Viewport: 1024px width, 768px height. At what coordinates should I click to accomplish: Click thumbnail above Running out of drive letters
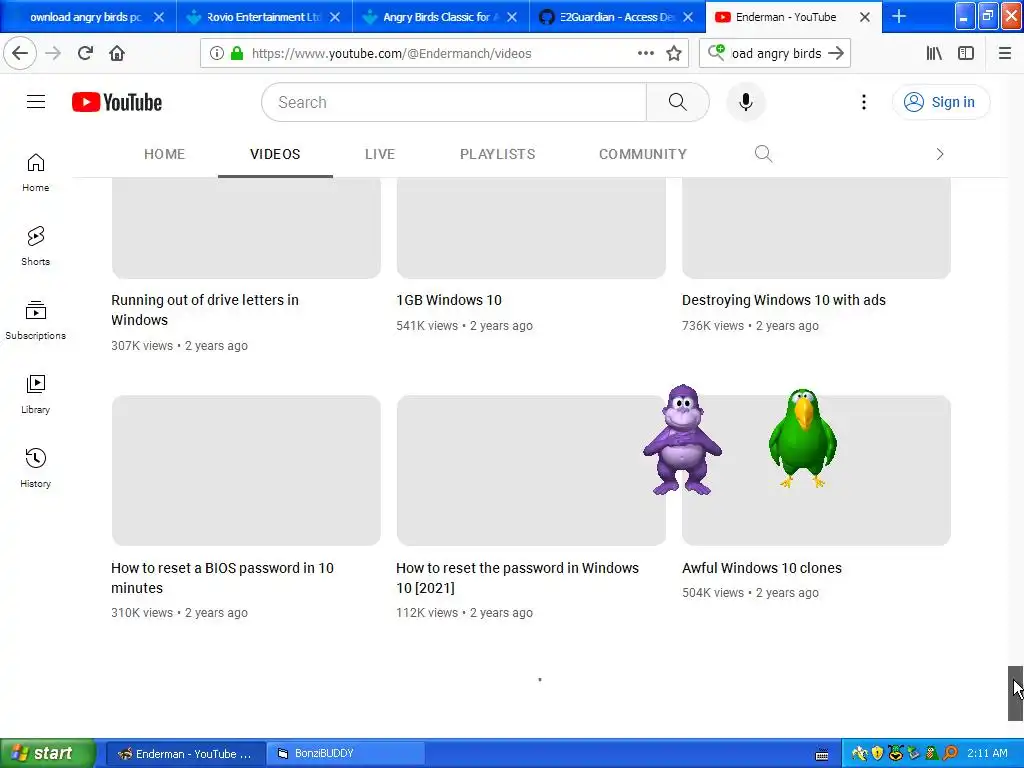[246, 228]
